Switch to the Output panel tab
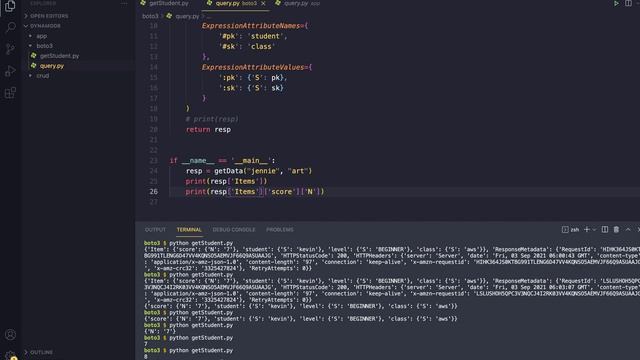Viewport: 640px width, 360px height. pos(155,230)
